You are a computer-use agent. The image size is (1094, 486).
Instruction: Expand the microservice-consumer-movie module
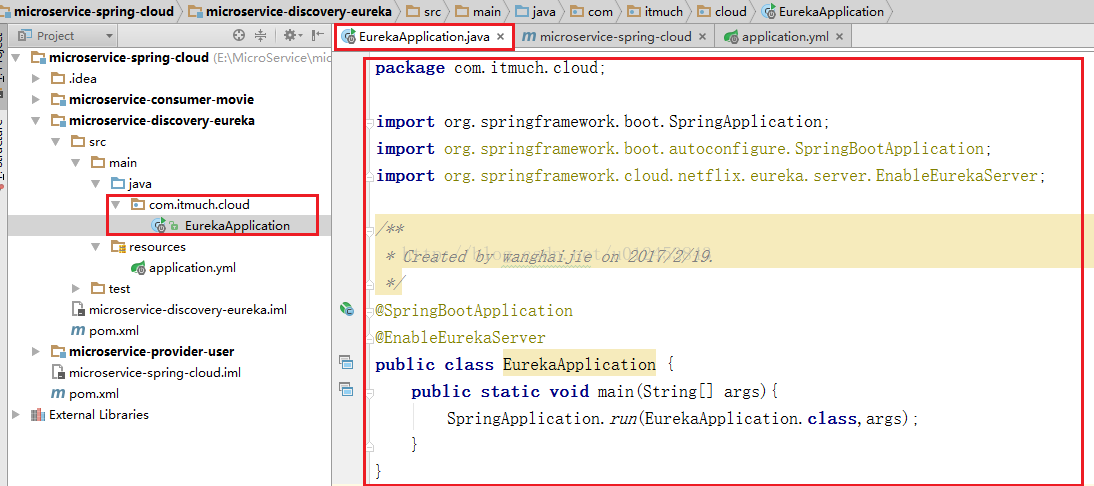[x=36, y=100]
